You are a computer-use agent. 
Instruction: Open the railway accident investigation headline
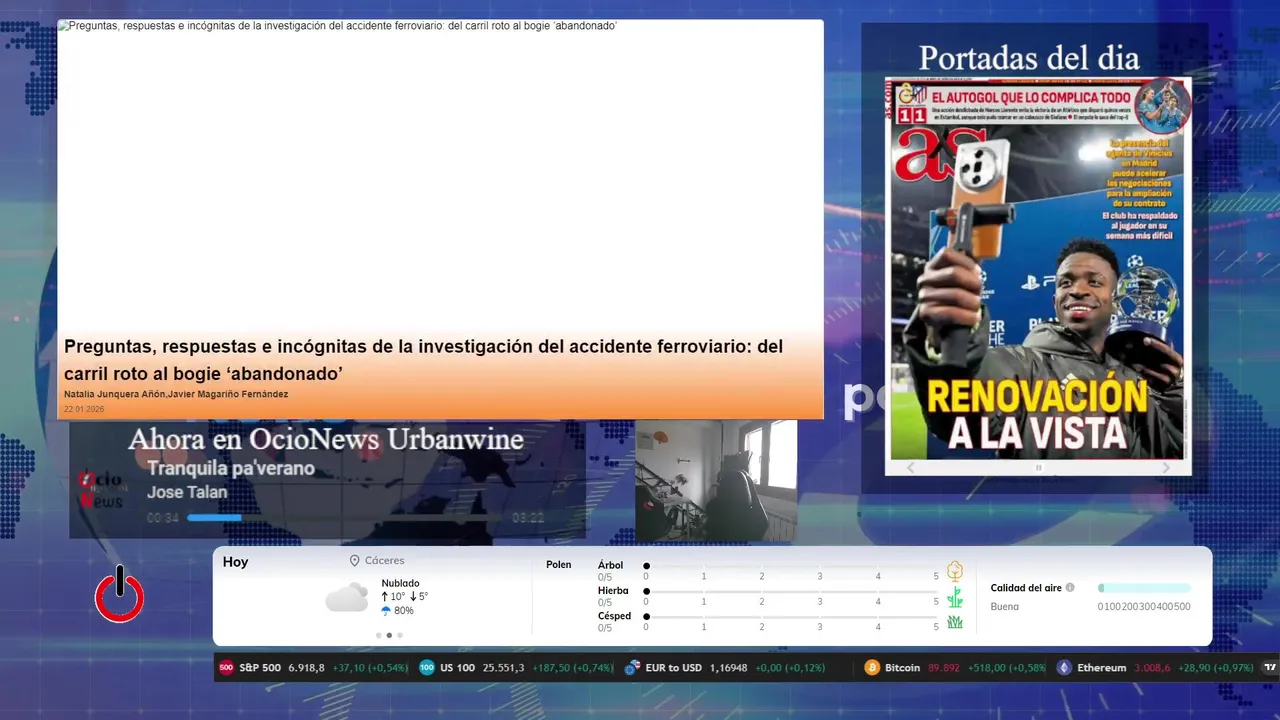423,360
